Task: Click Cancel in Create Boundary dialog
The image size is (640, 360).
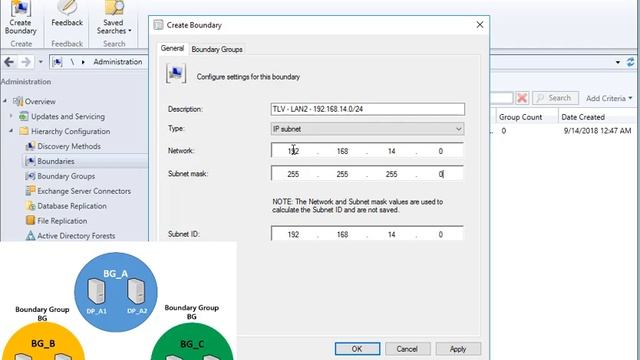Action: point(407,349)
